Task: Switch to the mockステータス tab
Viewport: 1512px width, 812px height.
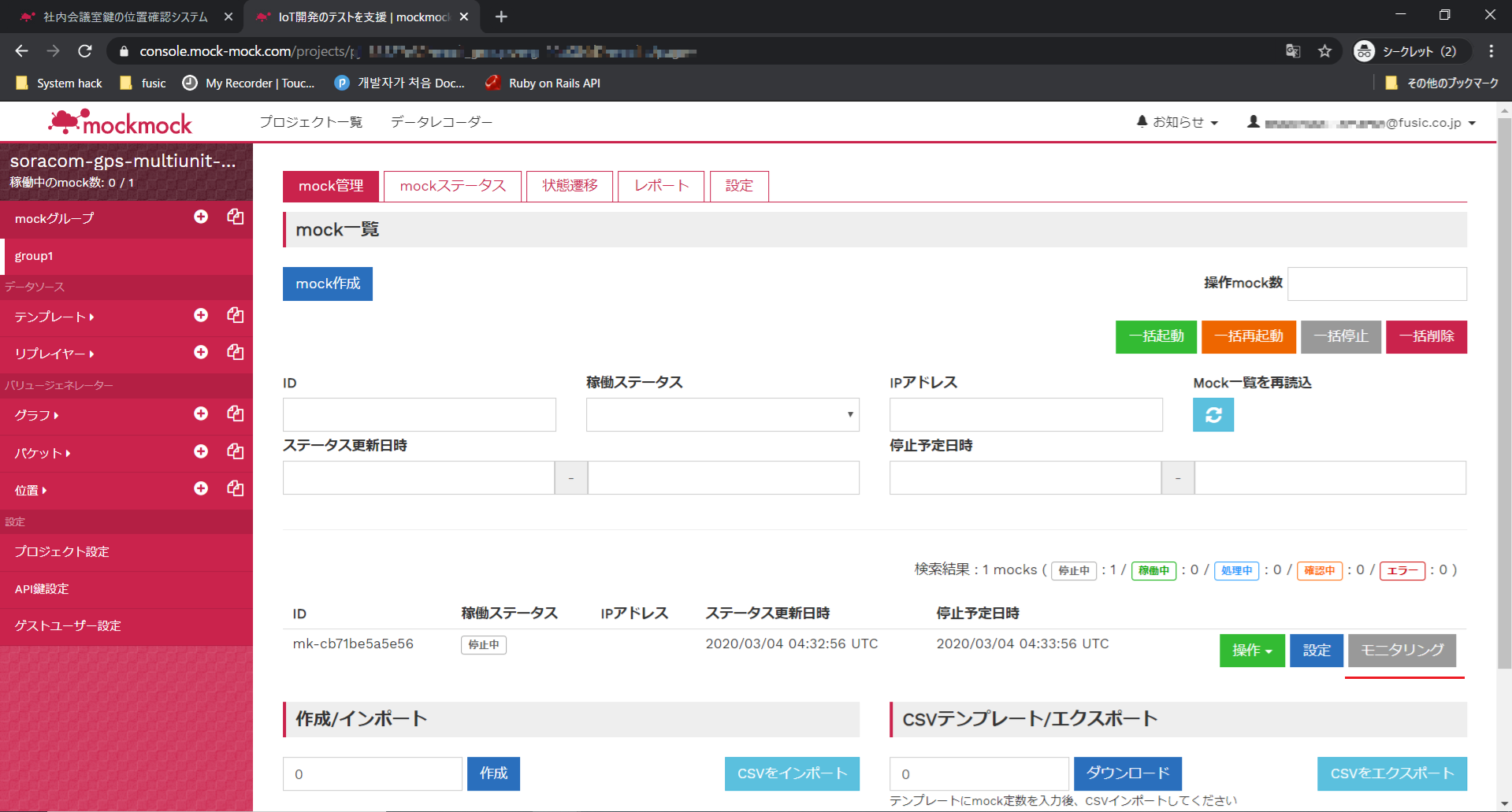Action: [x=452, y=186]
